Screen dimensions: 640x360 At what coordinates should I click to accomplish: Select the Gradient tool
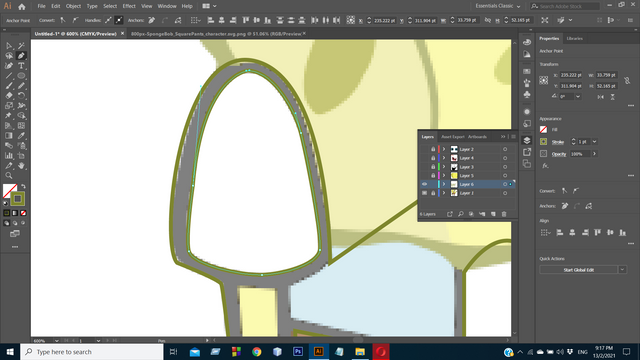[9, 136]
